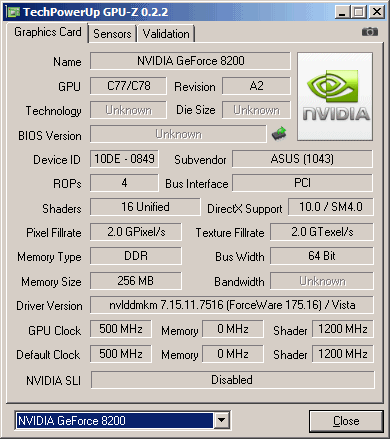Click the camera screenshot icon
390x439 pixels.
click(x=370, y=32)
